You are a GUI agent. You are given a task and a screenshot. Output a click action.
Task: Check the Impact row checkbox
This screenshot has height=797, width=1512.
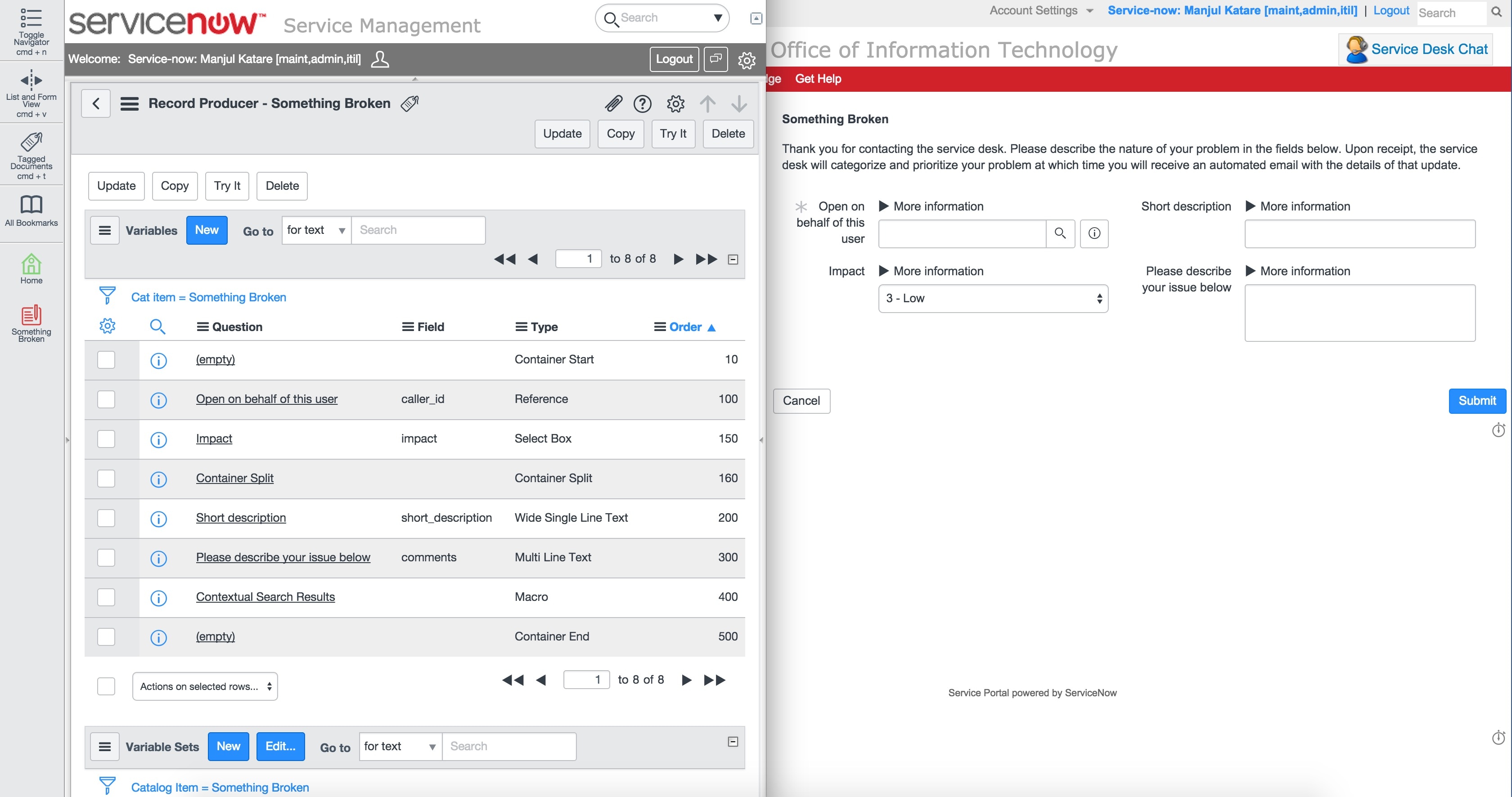106,439
